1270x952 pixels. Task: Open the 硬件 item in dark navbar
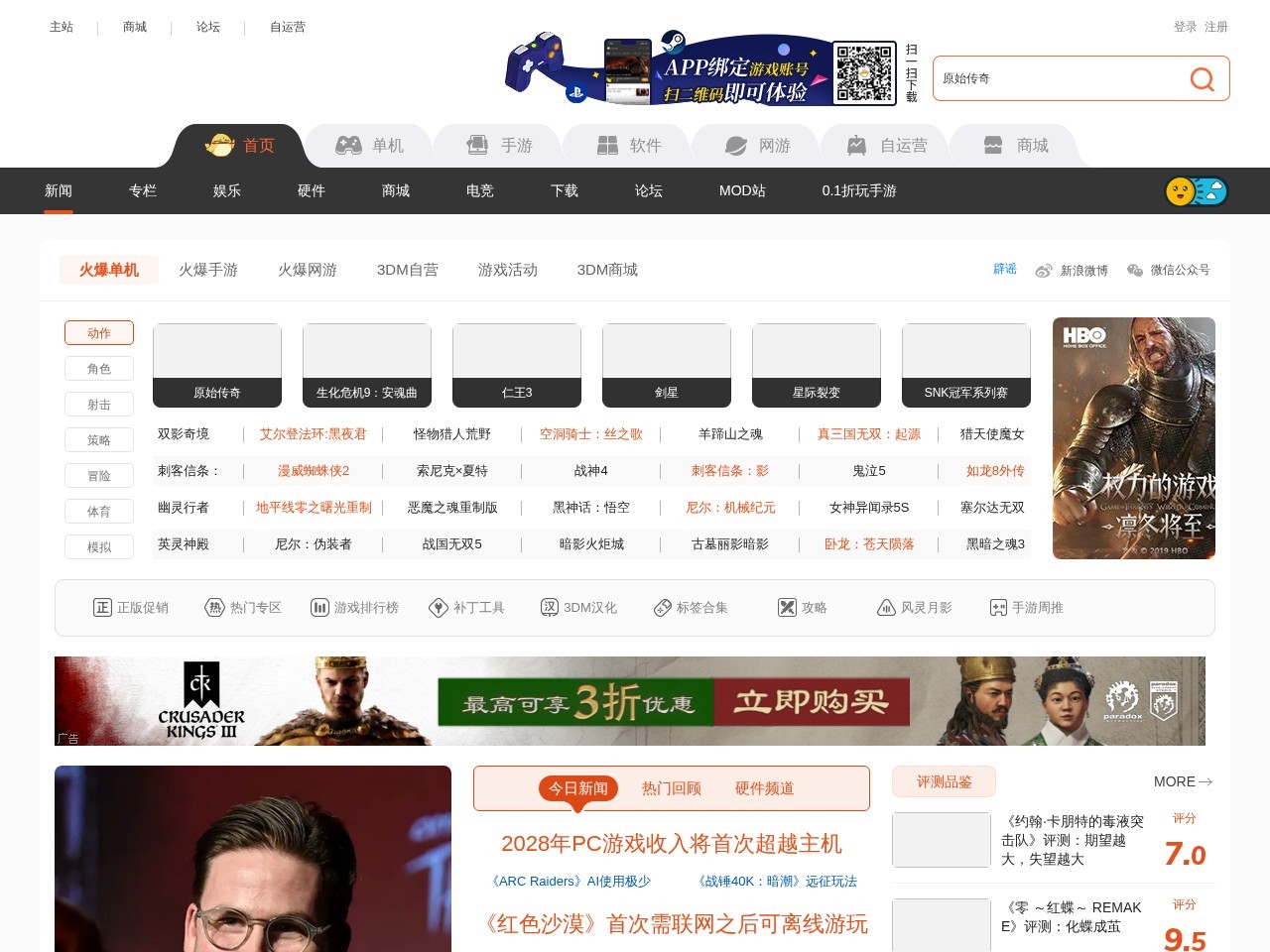tap(312, 190)
